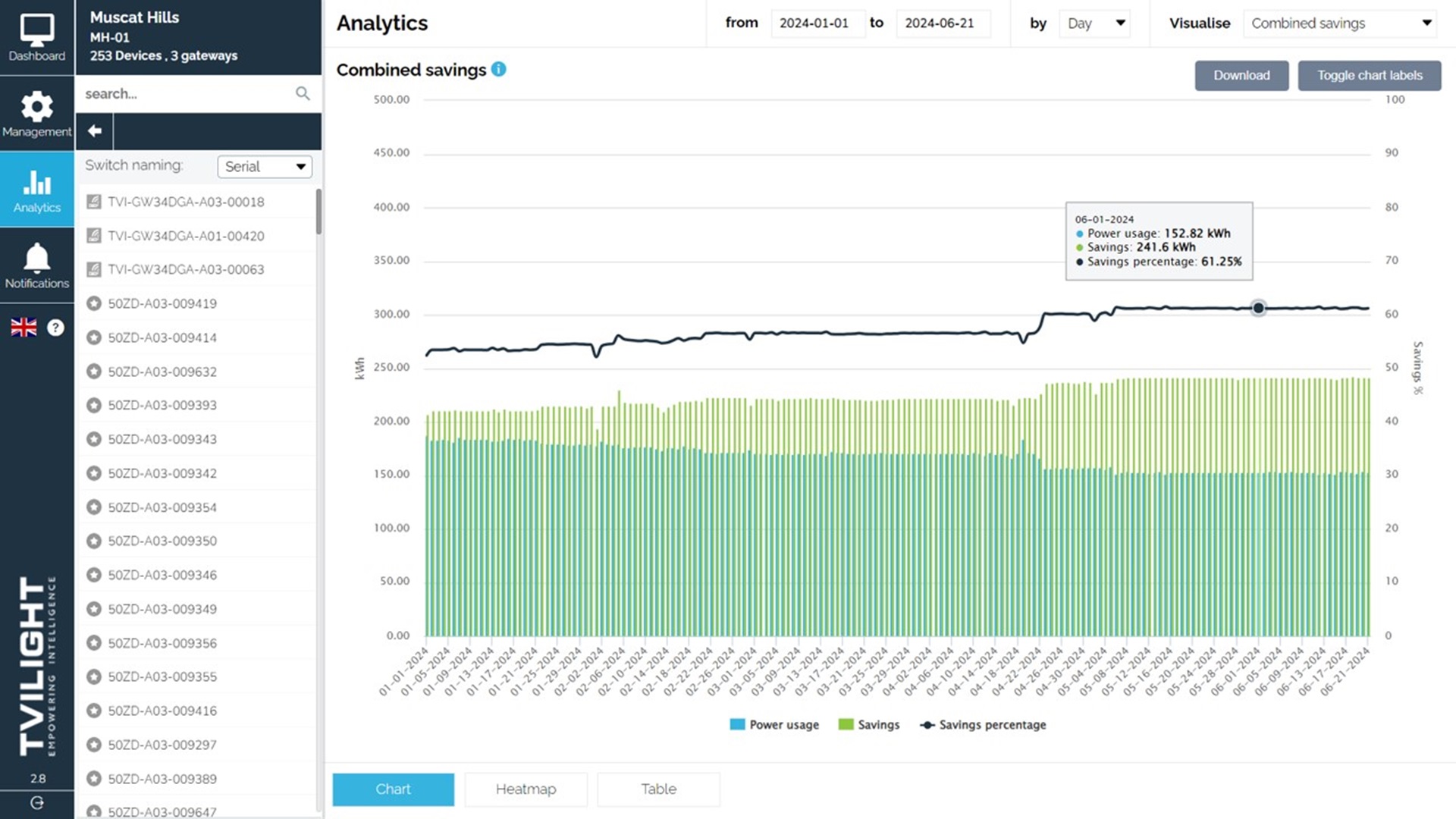Select device 50ZD-A03-009393
The image size is (1456, 819).
(196, 405)
